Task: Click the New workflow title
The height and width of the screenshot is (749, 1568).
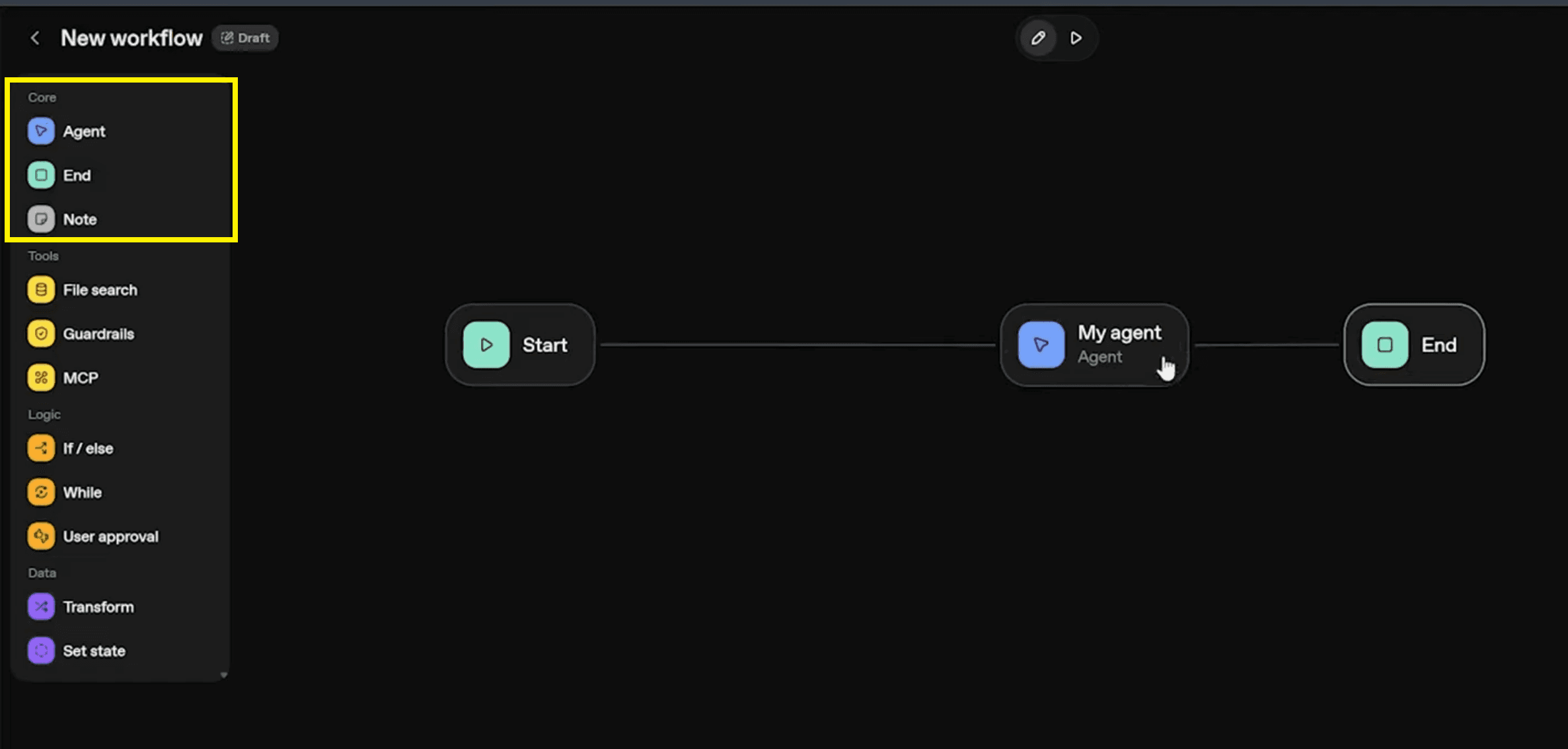Action: pyautogui.click(x=131, y=38)
